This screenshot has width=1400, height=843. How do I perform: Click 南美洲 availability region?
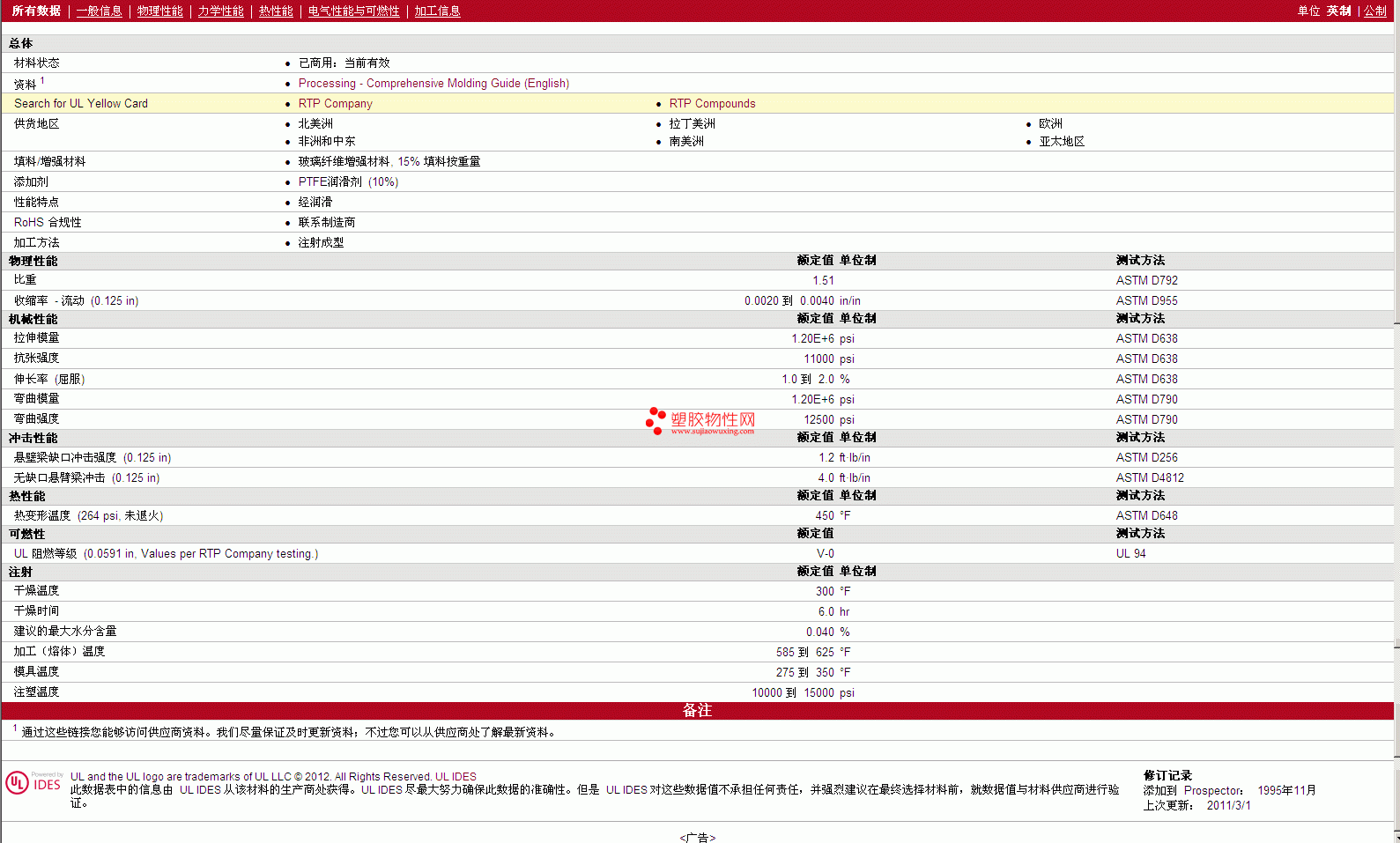coord(686,141)
